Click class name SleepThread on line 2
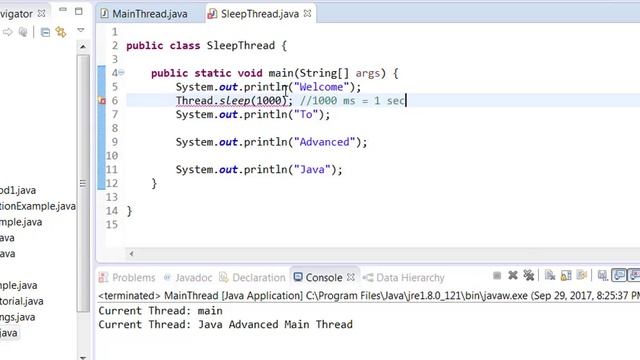This screenshot has width=640, height=360. (240, 45)
